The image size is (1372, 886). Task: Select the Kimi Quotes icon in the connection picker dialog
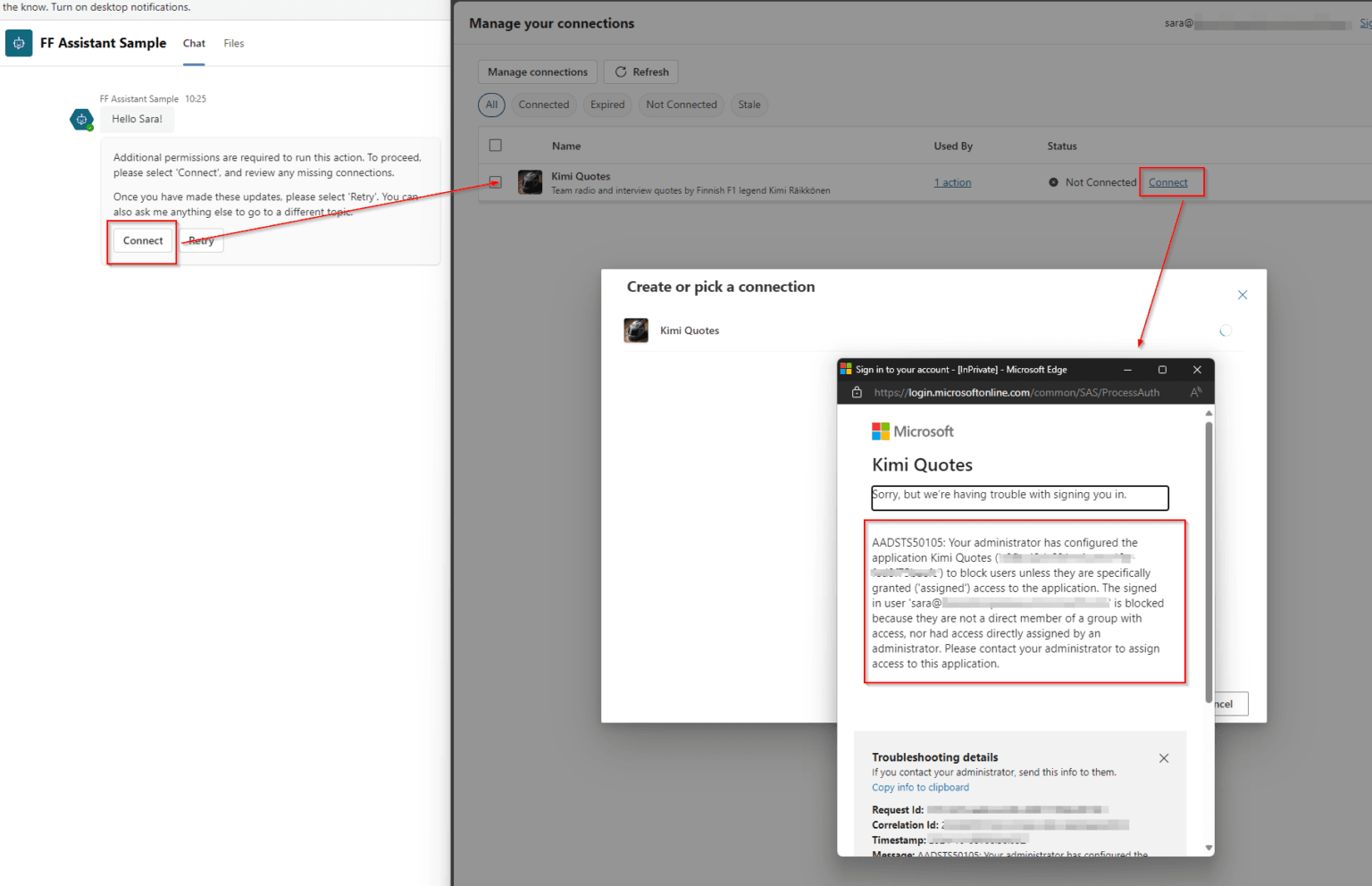pyautogui.click(x=636, y=330)
